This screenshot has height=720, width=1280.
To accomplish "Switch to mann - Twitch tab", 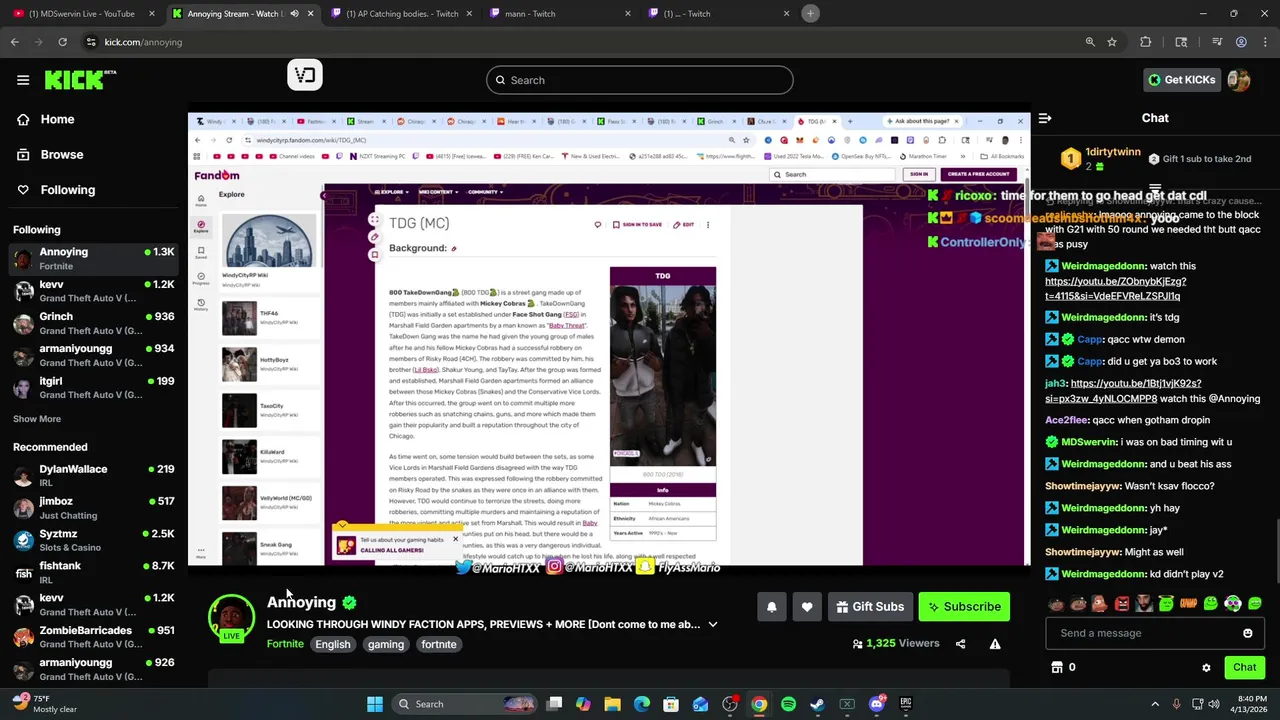I will [558, 14].
